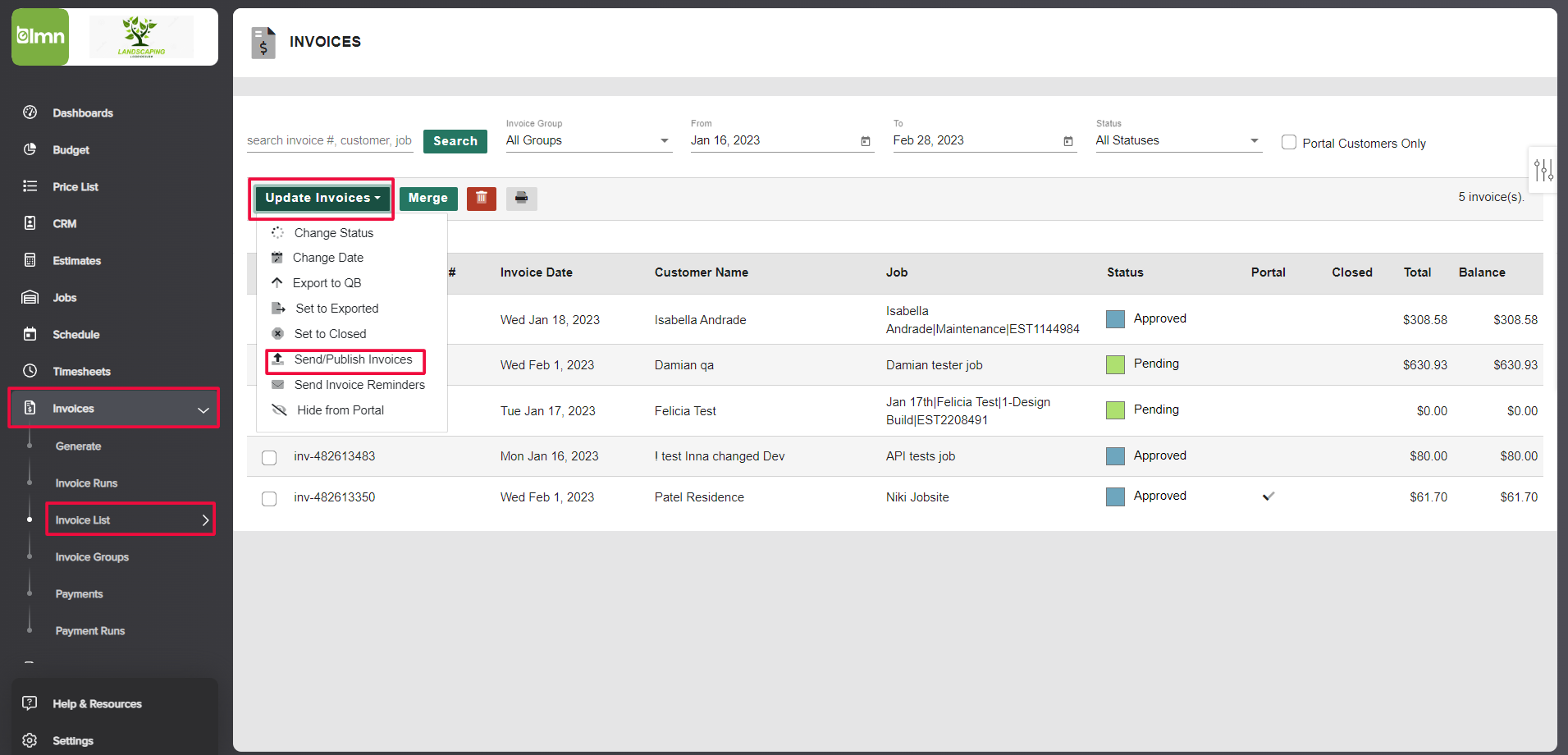Viewport: 1568px width, 755px height.
Task: Click the LMN logo
Action: click(40, 37)
